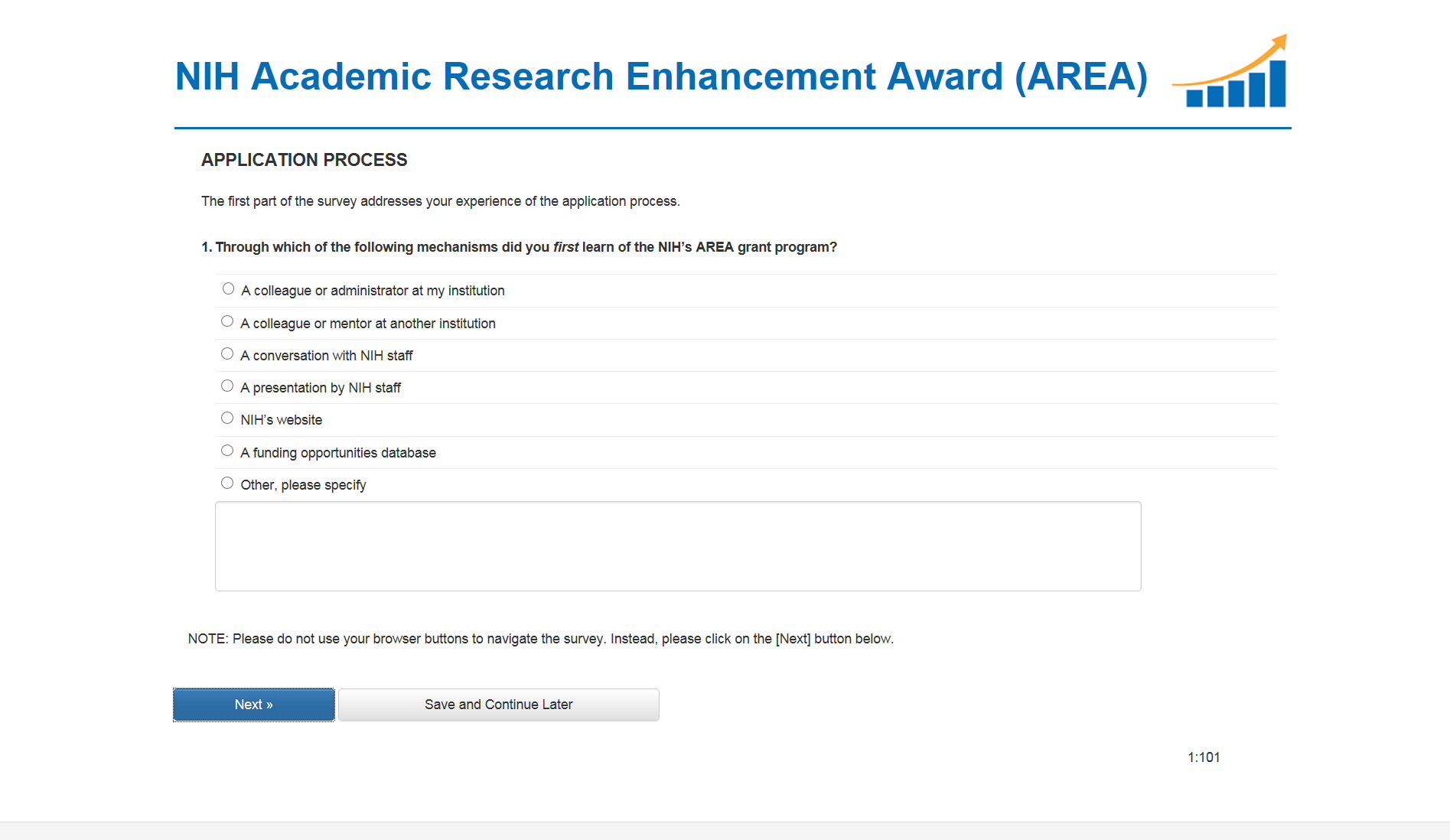This screenshot has height=840, width=1450.
Task: Select the NIH's website radio button
Action: pyautogui.click(x=227, y=418)
